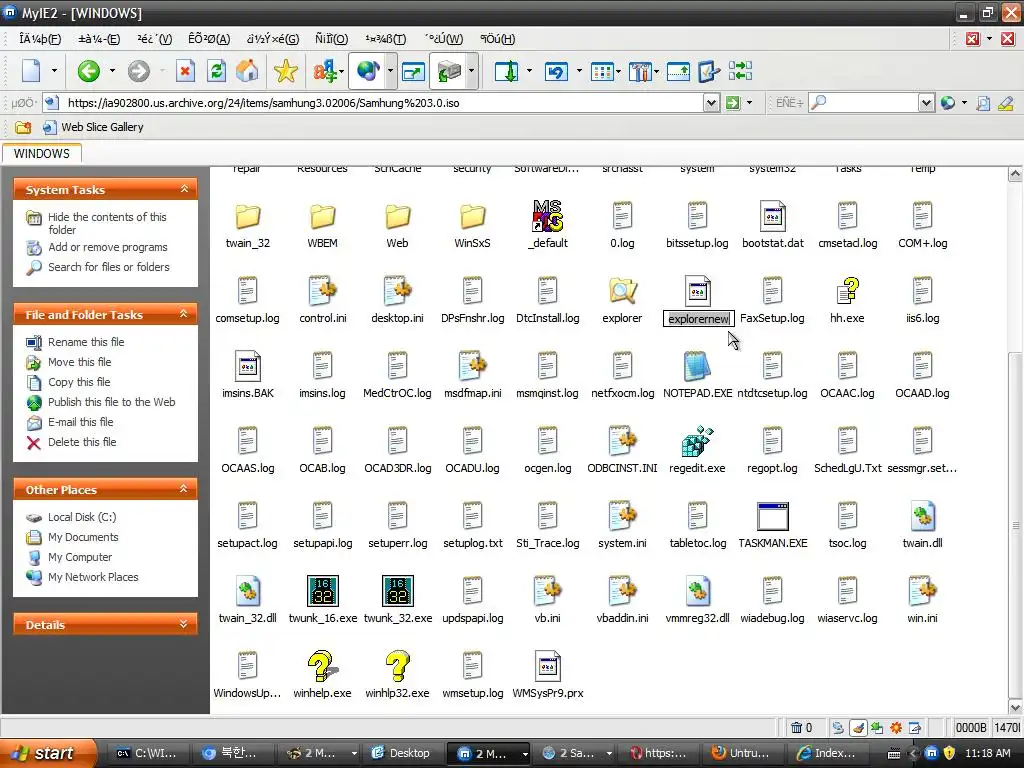Click the search magnifier icon in search box

(x=818, y=103)
